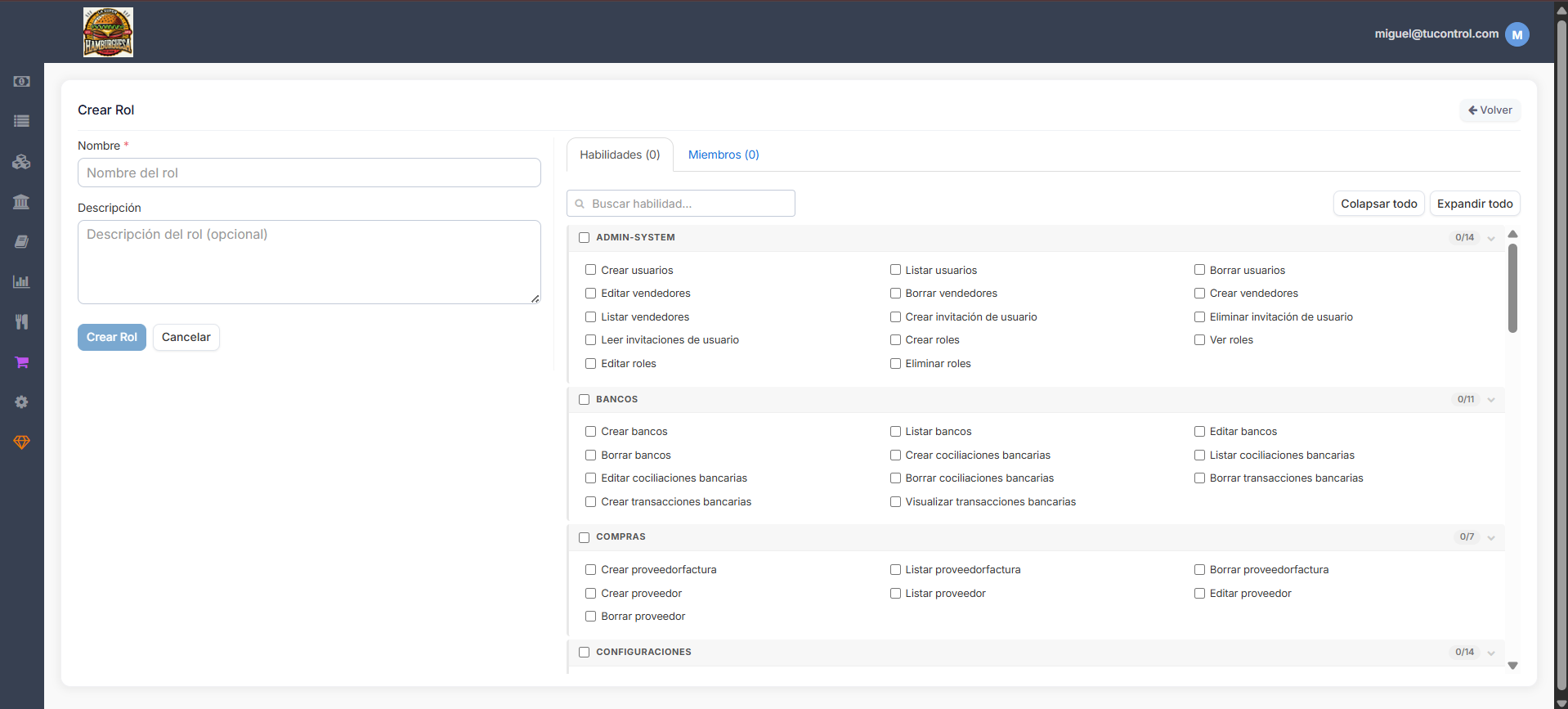This screenshot has height=709, width=1568.
Task: Open the bank building sidebar icon
Action: [22, 201]
